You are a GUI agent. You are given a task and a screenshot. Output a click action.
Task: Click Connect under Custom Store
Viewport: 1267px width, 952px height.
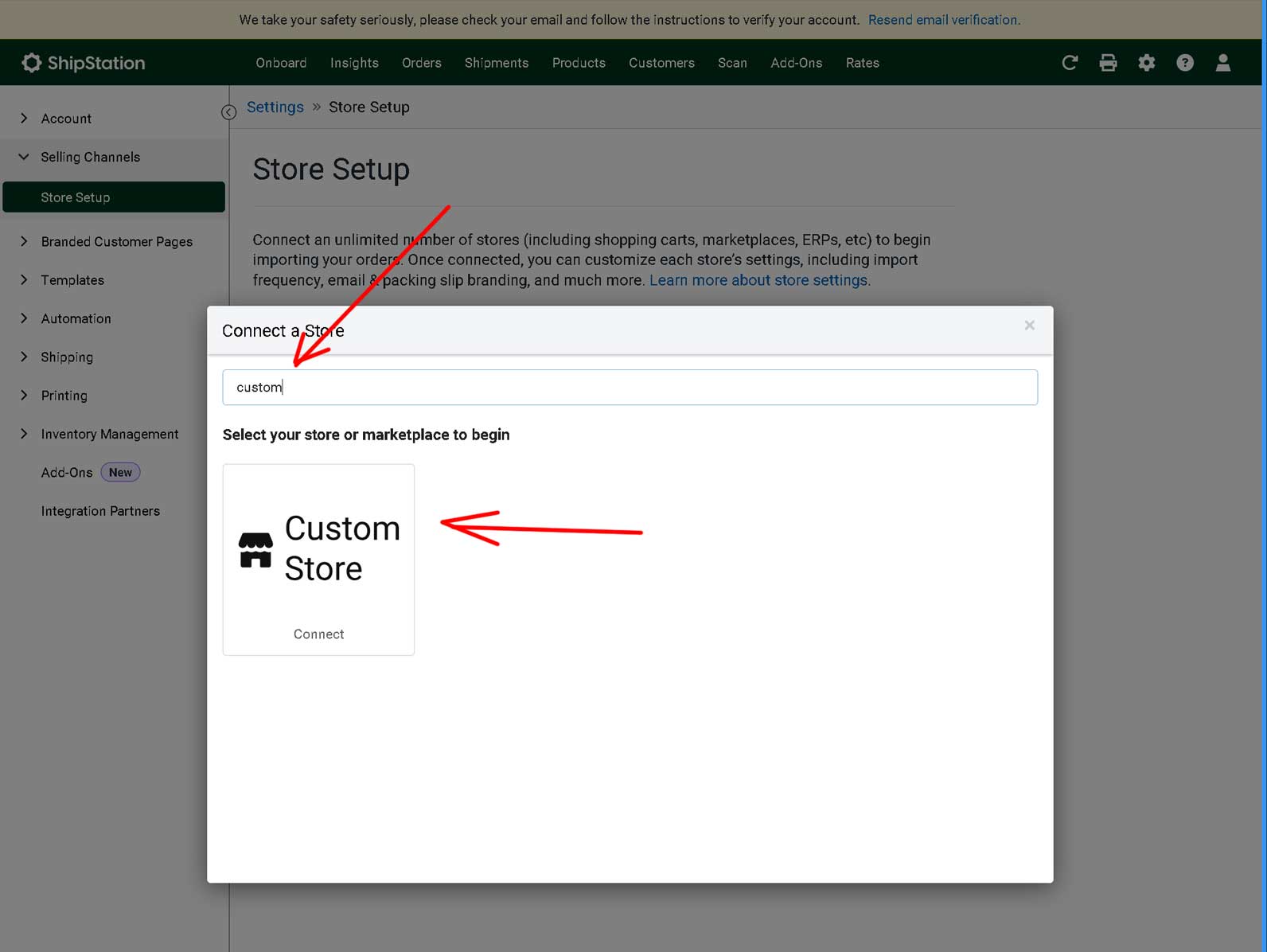pos(318,634)
